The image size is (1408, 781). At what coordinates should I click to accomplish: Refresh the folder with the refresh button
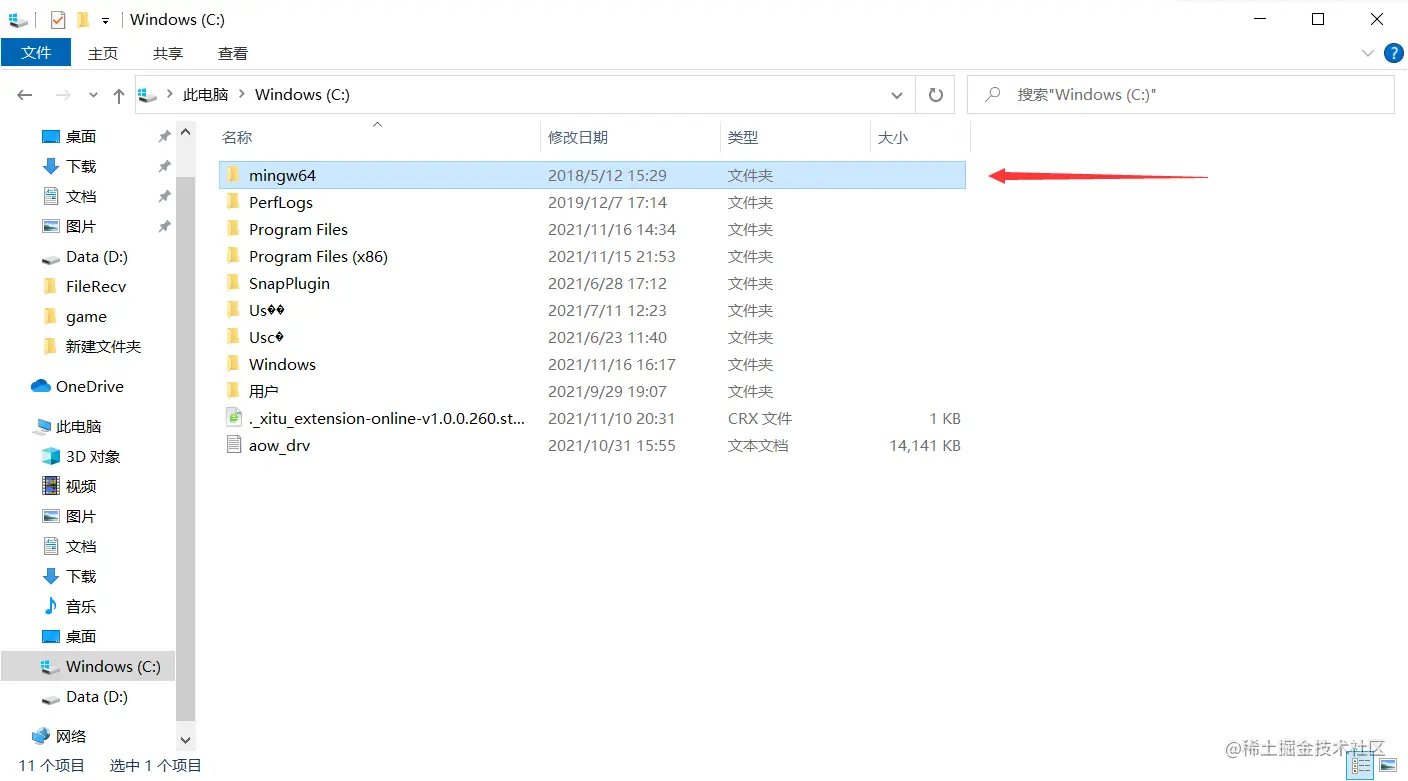point(936,95)
